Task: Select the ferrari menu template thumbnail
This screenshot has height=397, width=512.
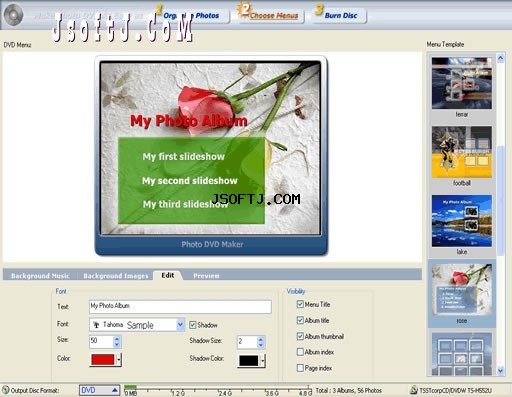Action: pyautogui.click(x=462, y=83)
